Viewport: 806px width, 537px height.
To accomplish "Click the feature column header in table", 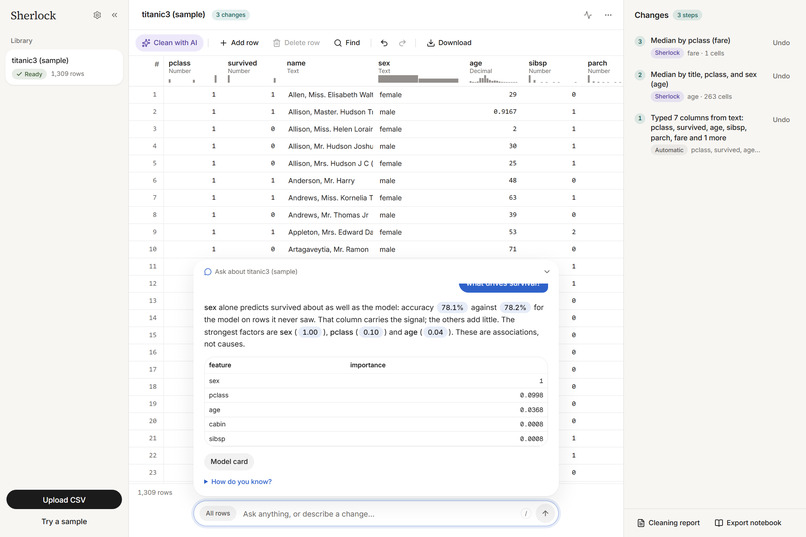I will coord(220,365).
